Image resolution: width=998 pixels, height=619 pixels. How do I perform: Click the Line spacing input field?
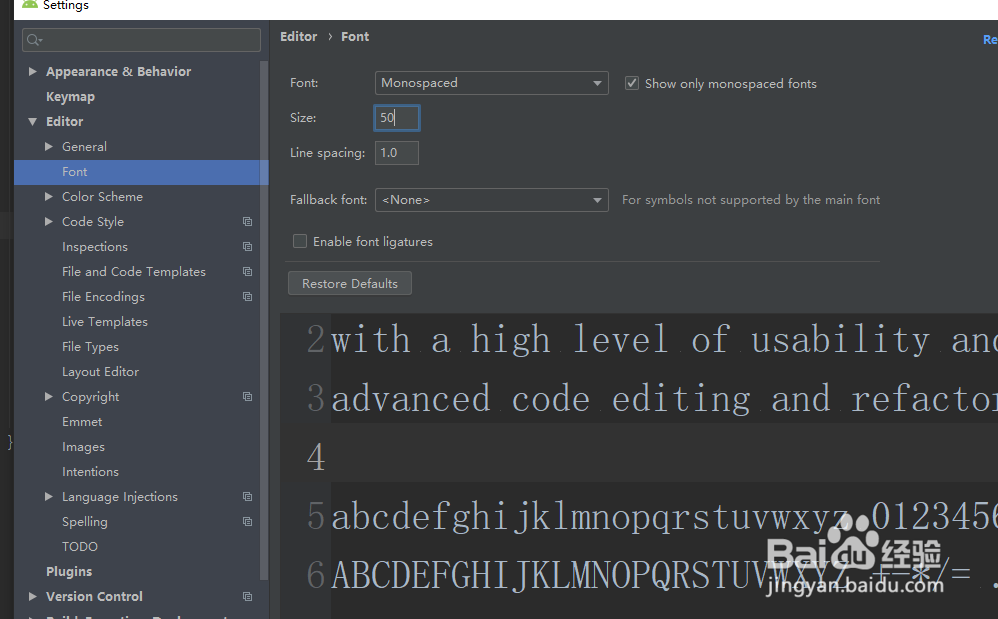point(397,153)
